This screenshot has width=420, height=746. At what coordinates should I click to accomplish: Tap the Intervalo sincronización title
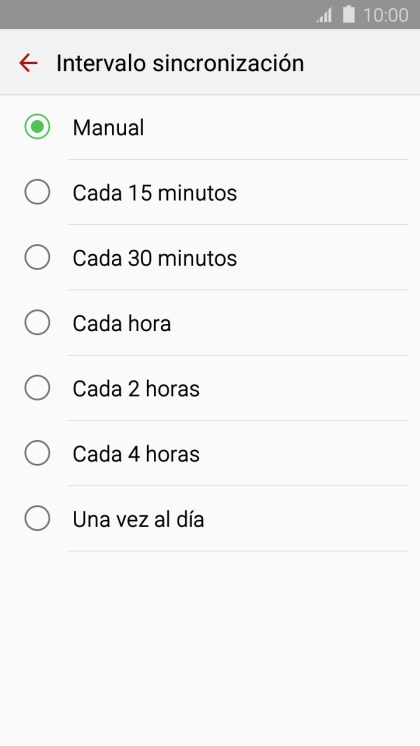point(180,63)
